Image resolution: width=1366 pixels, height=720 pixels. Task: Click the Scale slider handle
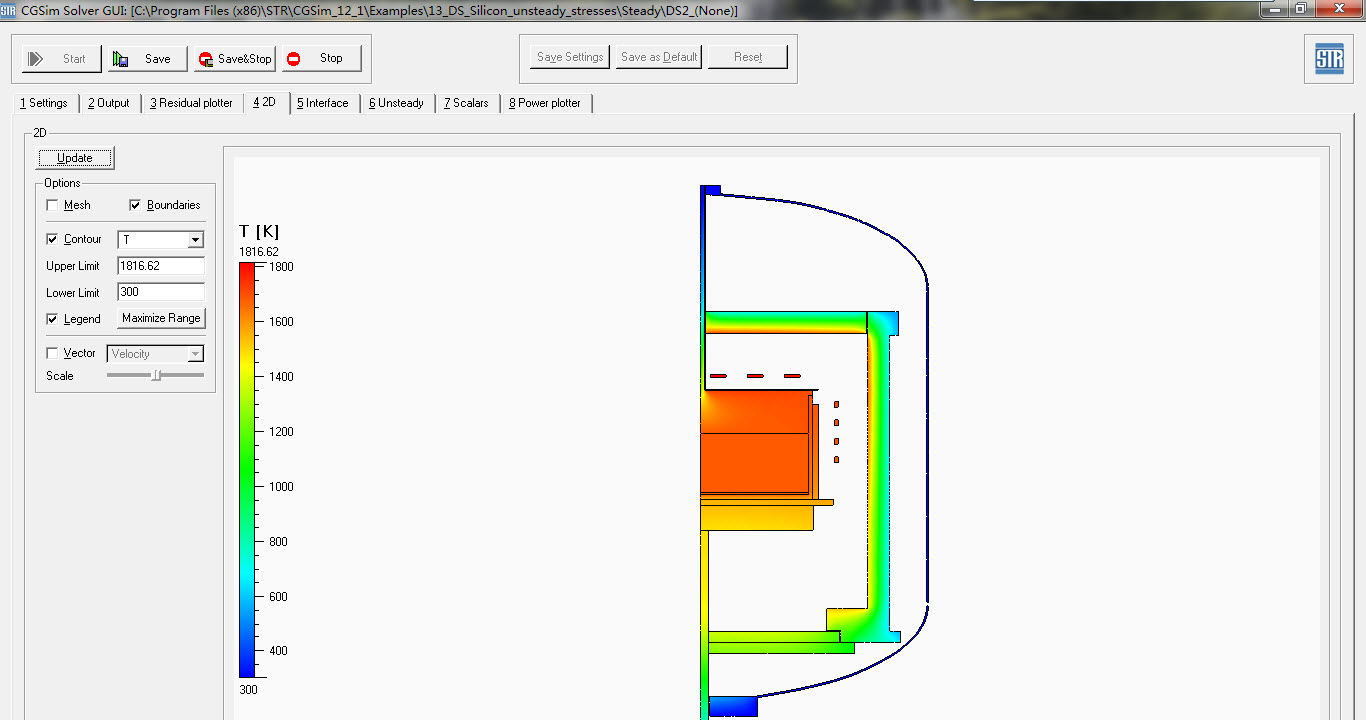(156, 375)
